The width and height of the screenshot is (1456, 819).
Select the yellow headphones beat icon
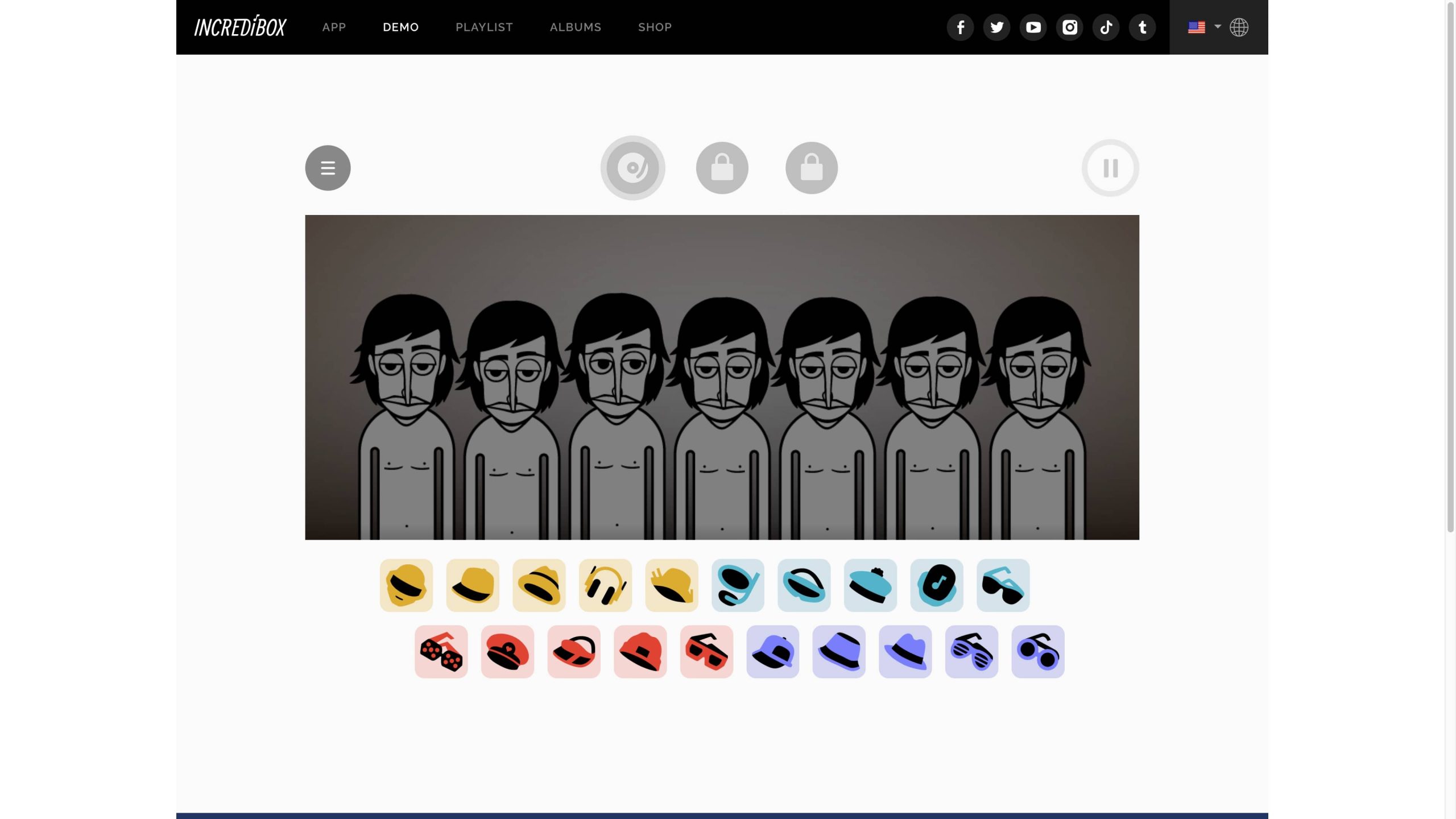pyautogui.click(x=605, y=585)
